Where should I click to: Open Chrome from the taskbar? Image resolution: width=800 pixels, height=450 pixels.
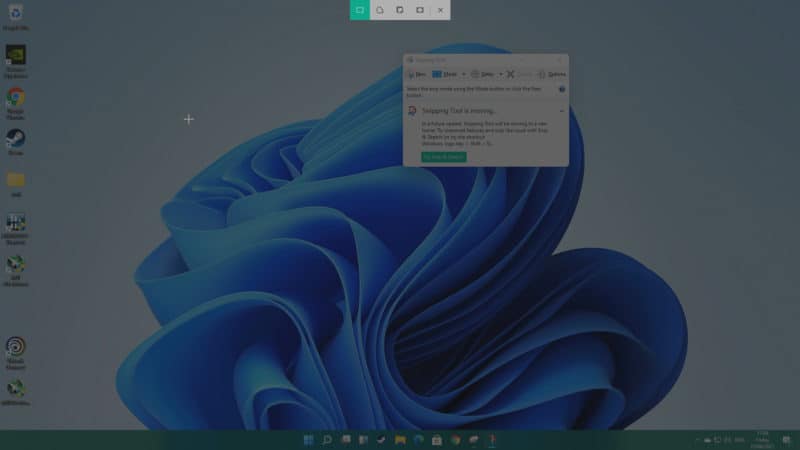click(x=455, y=440)
